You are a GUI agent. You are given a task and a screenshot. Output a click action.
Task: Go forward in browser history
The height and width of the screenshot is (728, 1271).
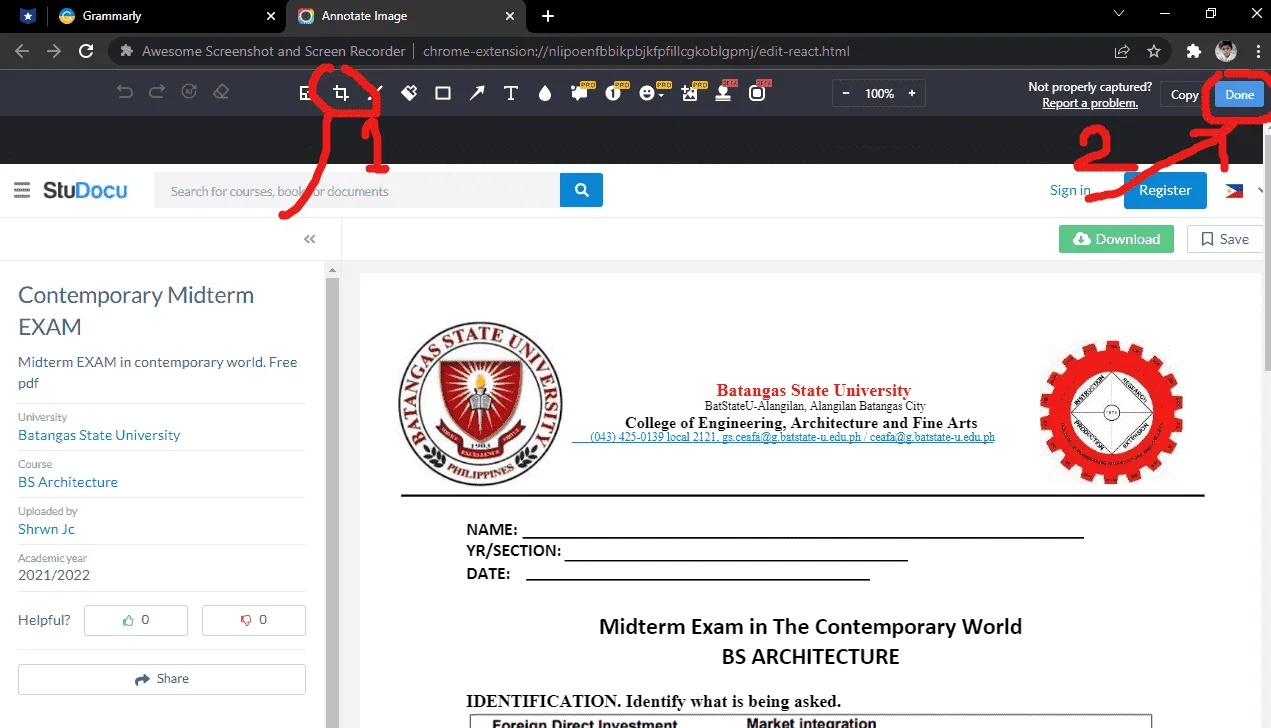point(54,51)
